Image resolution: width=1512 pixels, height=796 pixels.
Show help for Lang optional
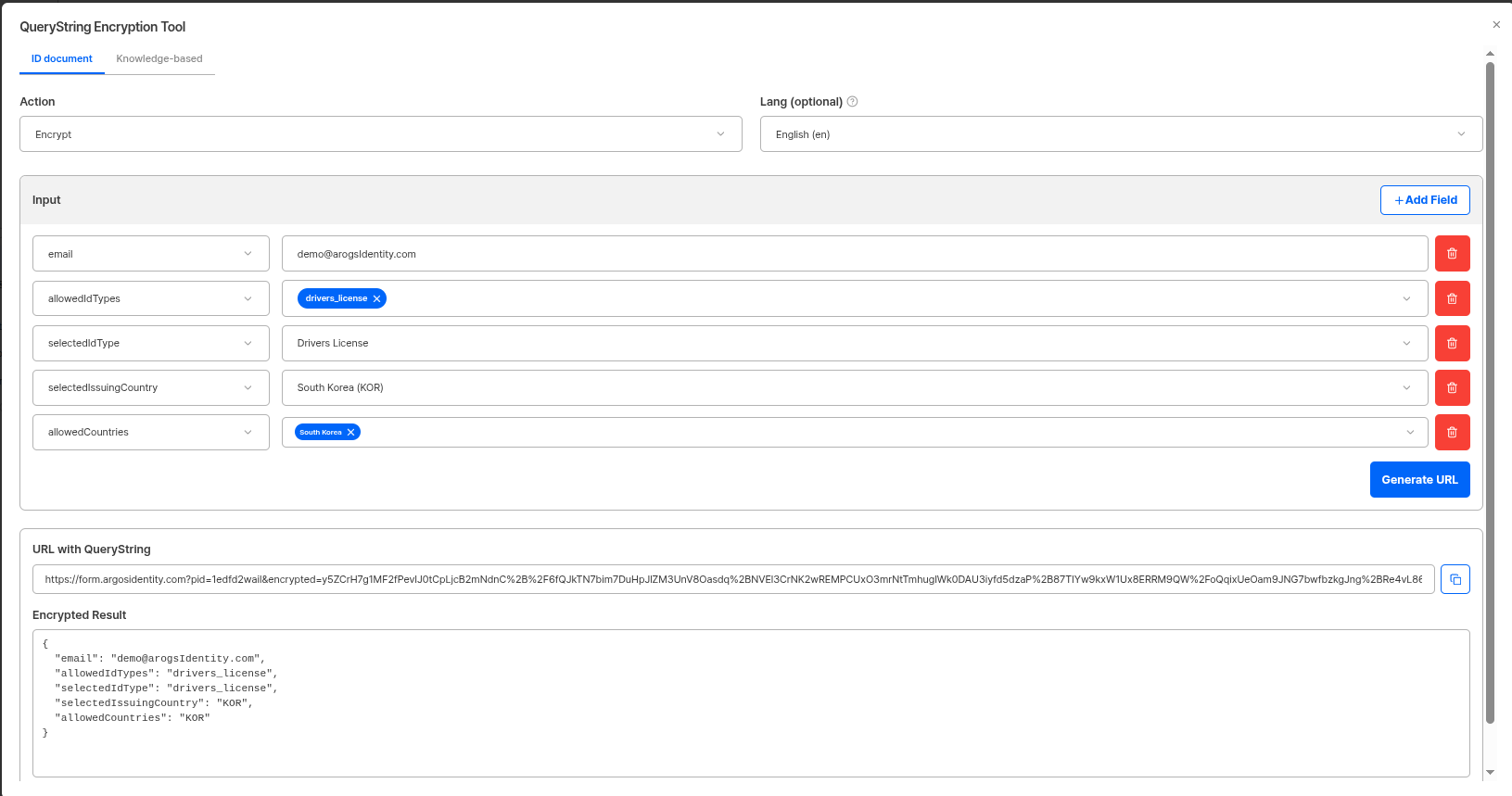pyautogui.click(x=853, y=102)
